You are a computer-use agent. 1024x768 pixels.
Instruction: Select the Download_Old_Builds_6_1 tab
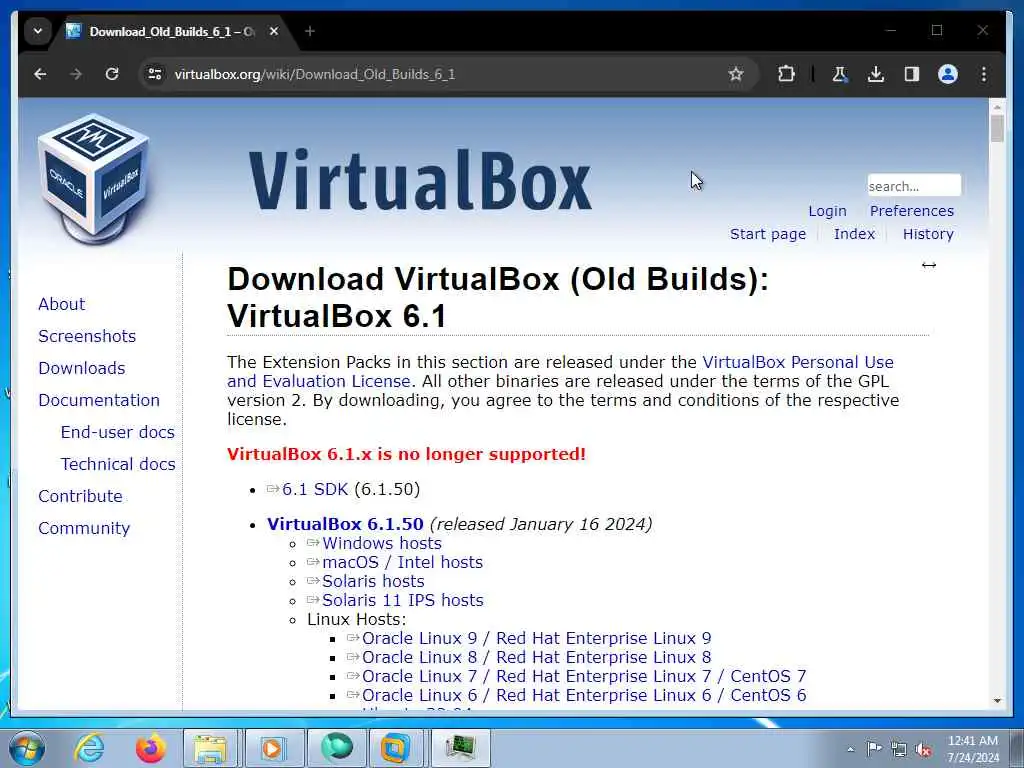tap(172, 31)
